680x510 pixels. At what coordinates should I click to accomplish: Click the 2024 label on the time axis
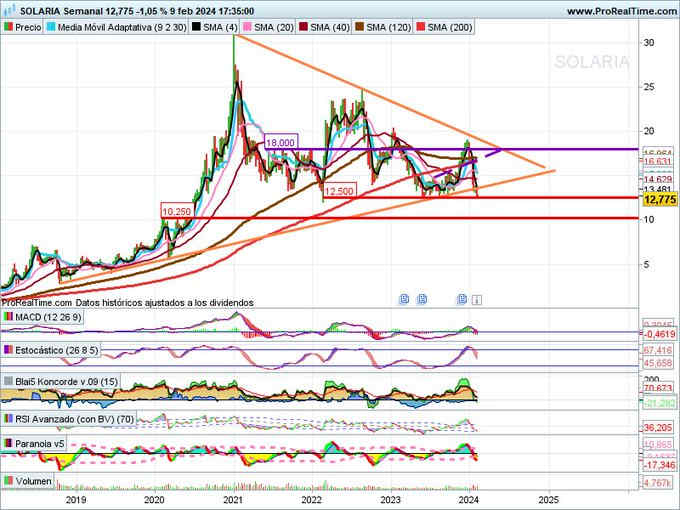point(469,500)
